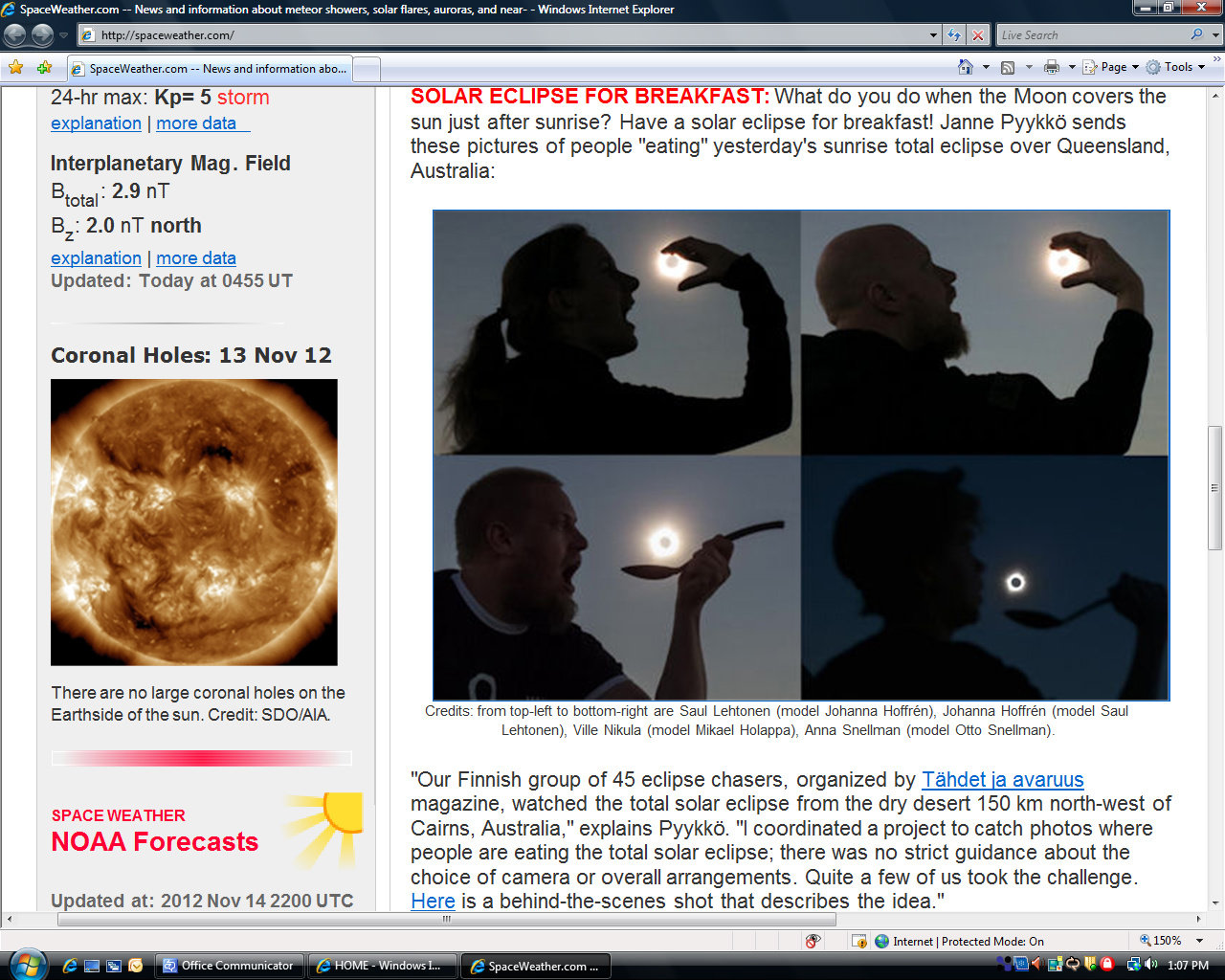Click the browser Back arrow button
Image resolution: width=1225 pixels, height=980 pixels.
tap(15, 35)
